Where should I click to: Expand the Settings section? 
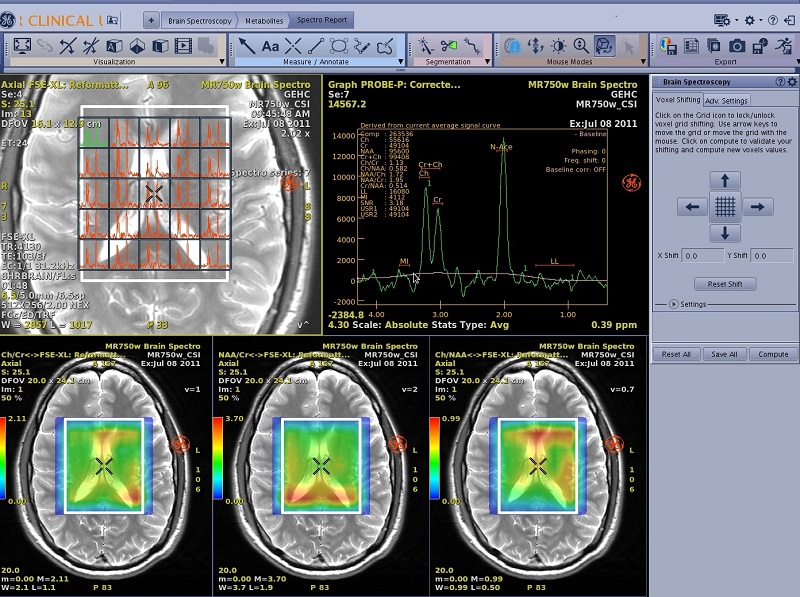(673, 304)
